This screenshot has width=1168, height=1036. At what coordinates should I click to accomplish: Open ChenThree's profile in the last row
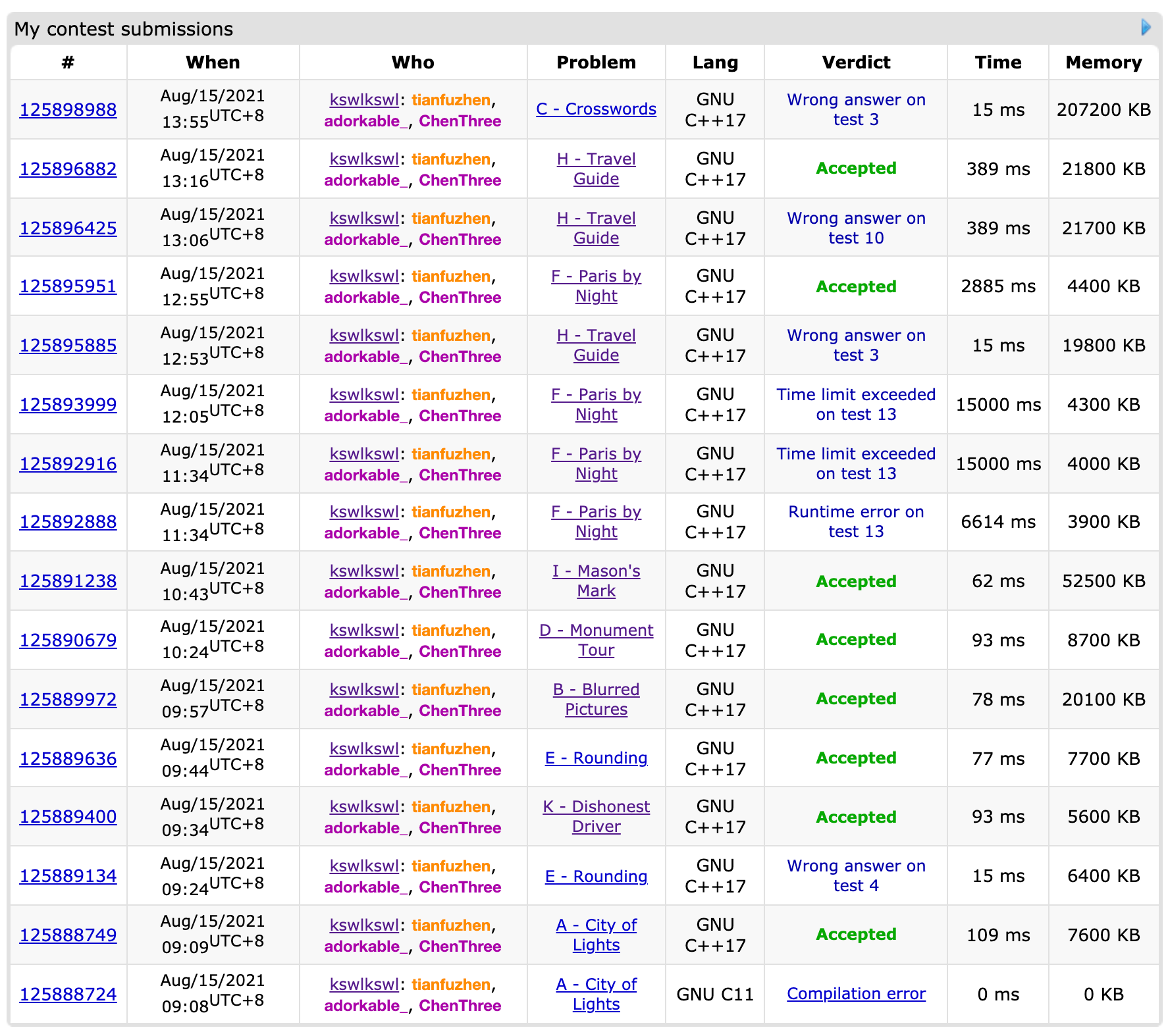460,1006
